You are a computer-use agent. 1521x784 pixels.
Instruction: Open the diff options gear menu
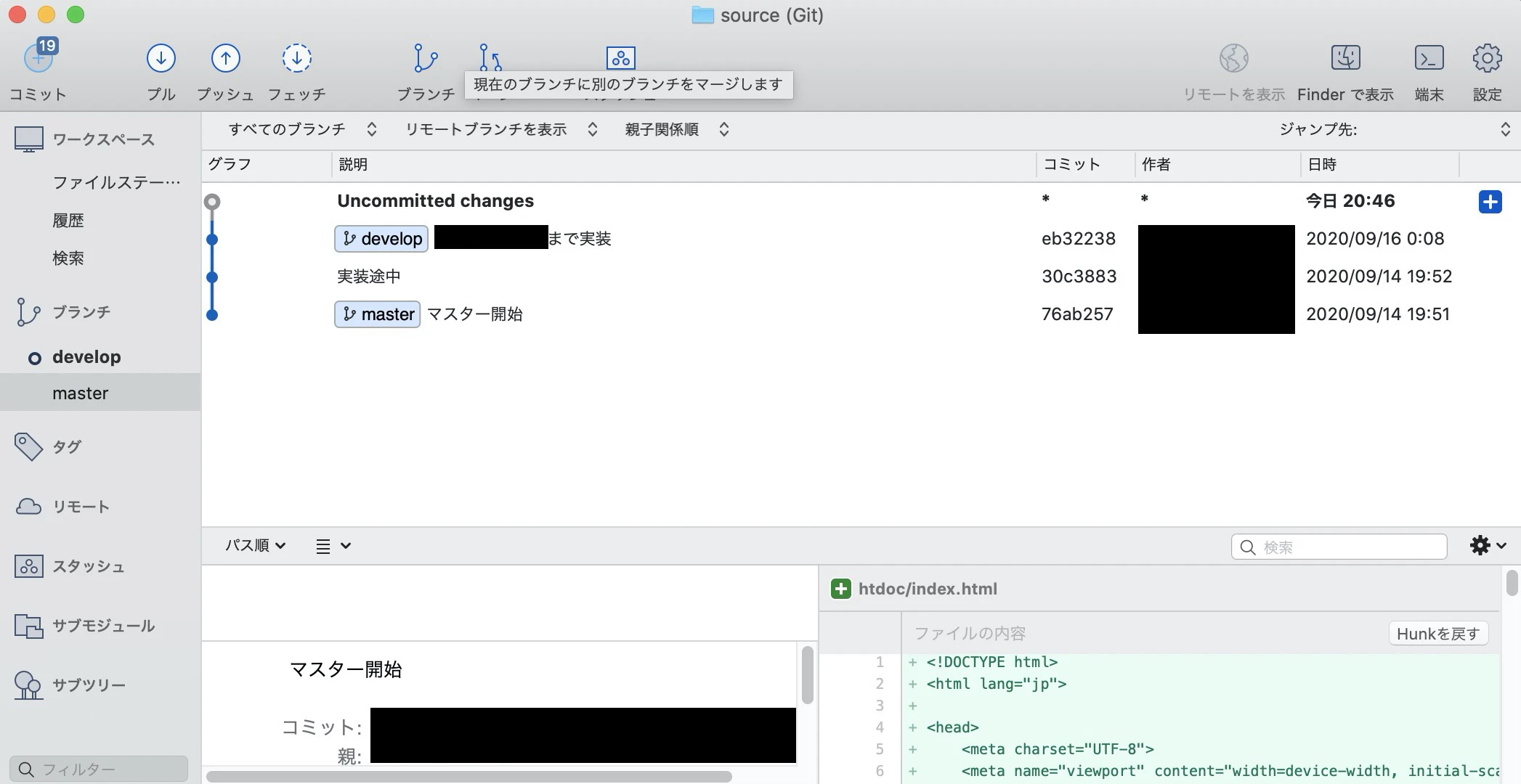point(1488,546)
